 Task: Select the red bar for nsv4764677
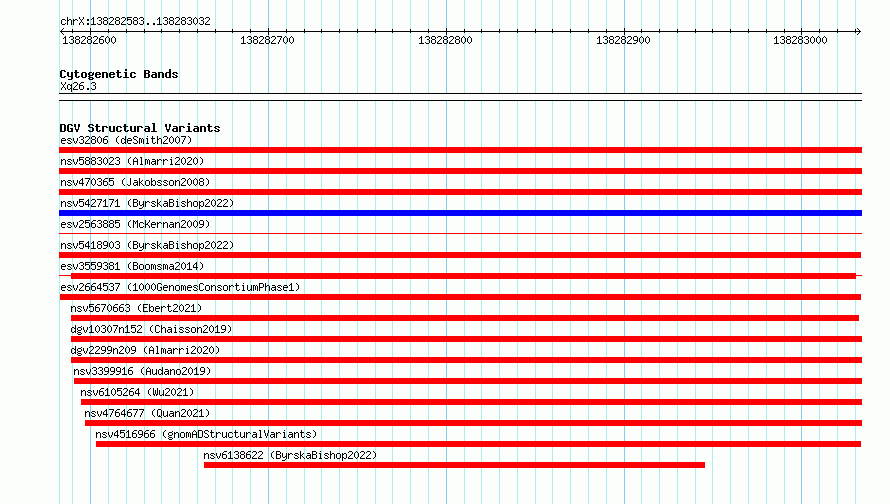pos(473,423)
